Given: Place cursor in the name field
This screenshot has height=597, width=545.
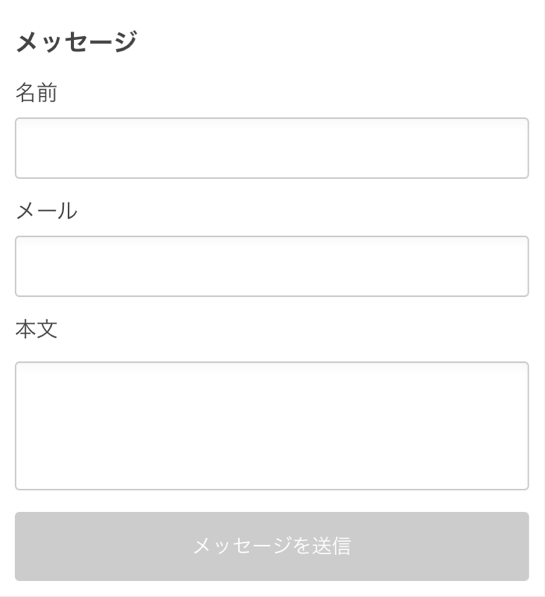Looking at the screenshot, I should [272, 148].
